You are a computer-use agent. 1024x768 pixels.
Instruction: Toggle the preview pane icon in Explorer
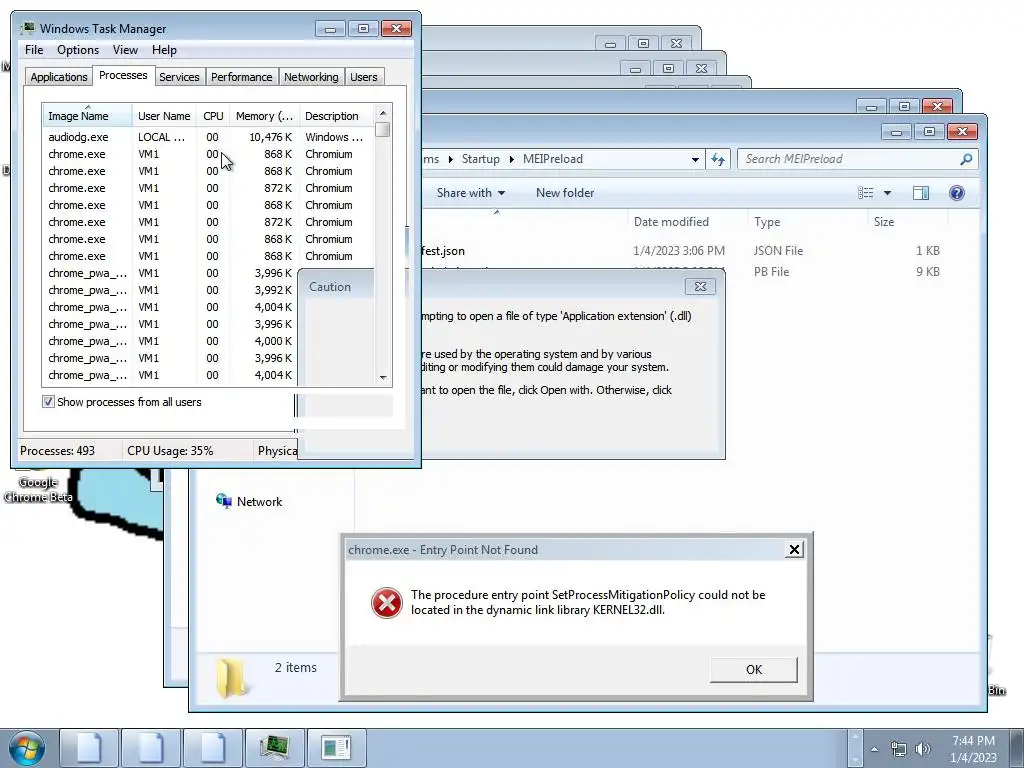pyautogui.click(x=921, y=193)
